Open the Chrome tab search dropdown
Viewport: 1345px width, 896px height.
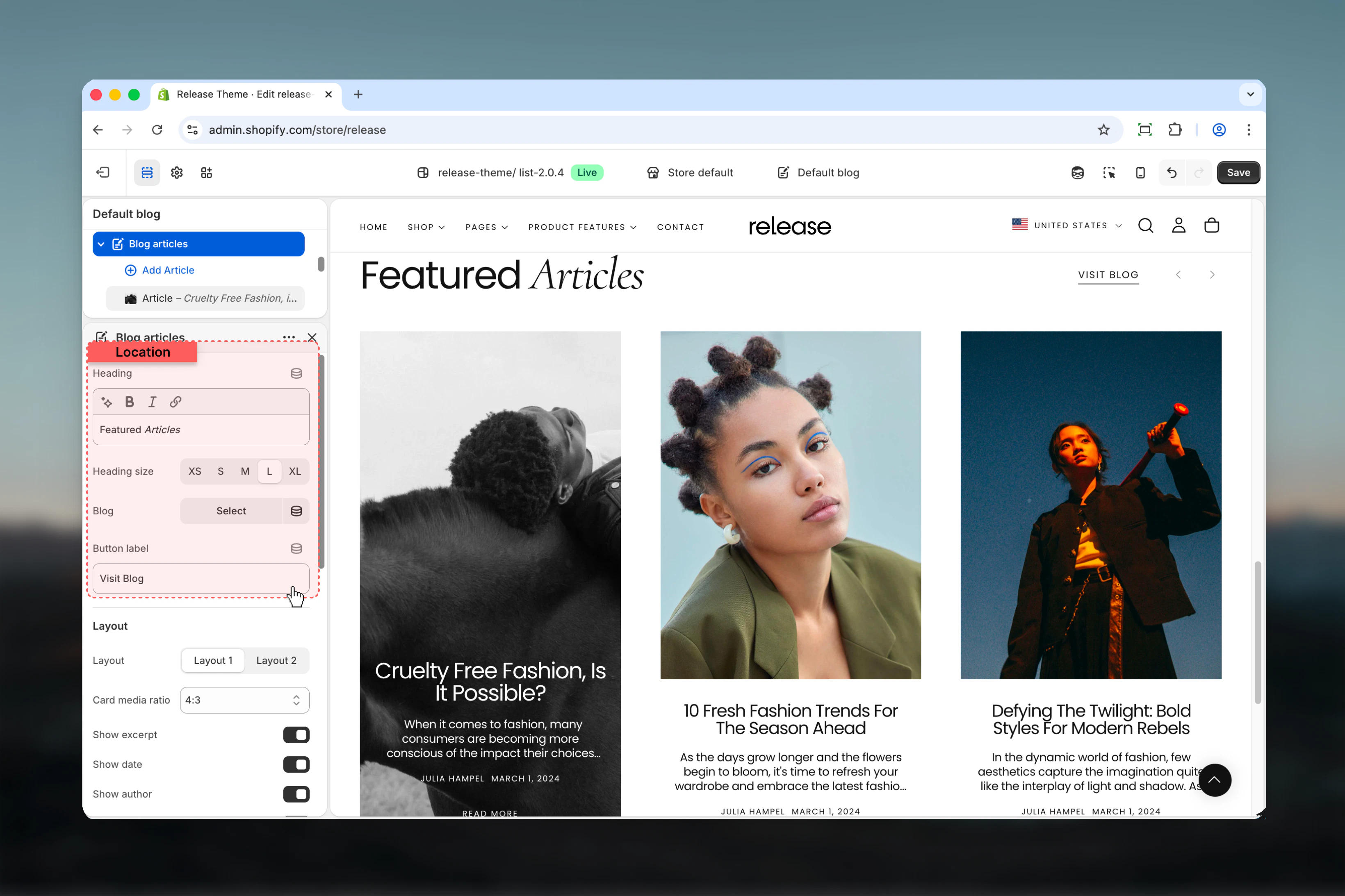[x=1250, y=95]
